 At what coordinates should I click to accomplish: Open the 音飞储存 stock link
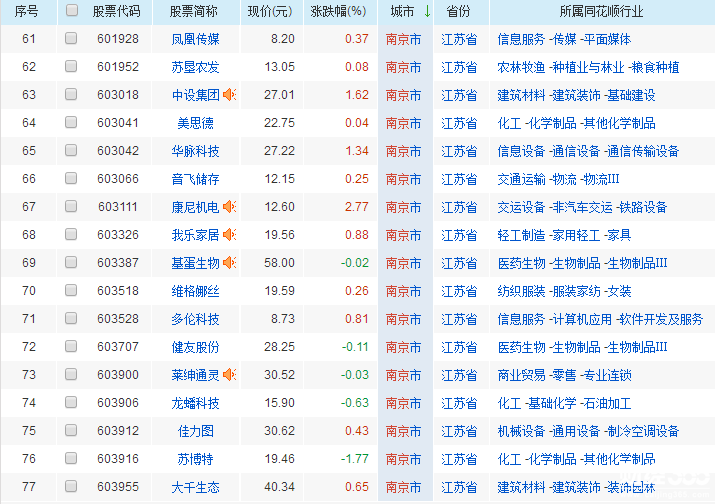point(195,179)
